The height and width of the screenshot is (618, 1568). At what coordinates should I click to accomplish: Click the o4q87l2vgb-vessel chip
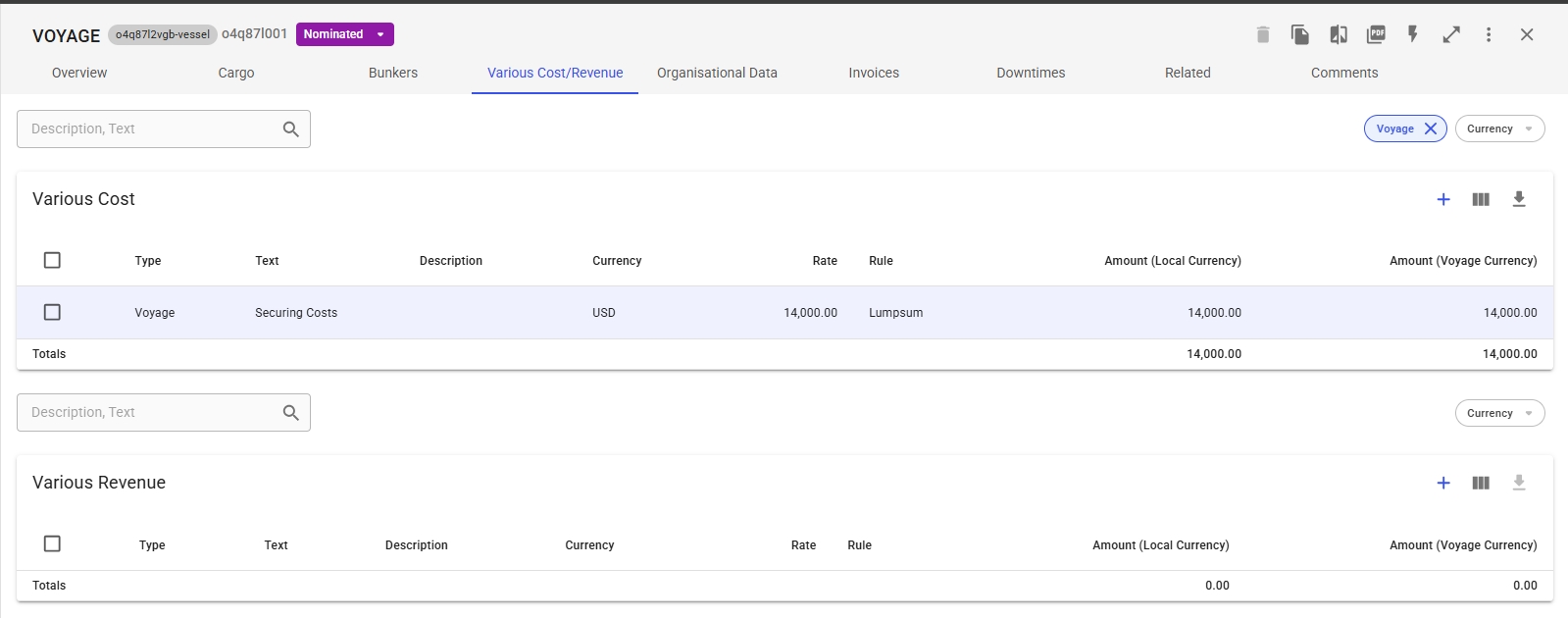(x=162, y=34)
